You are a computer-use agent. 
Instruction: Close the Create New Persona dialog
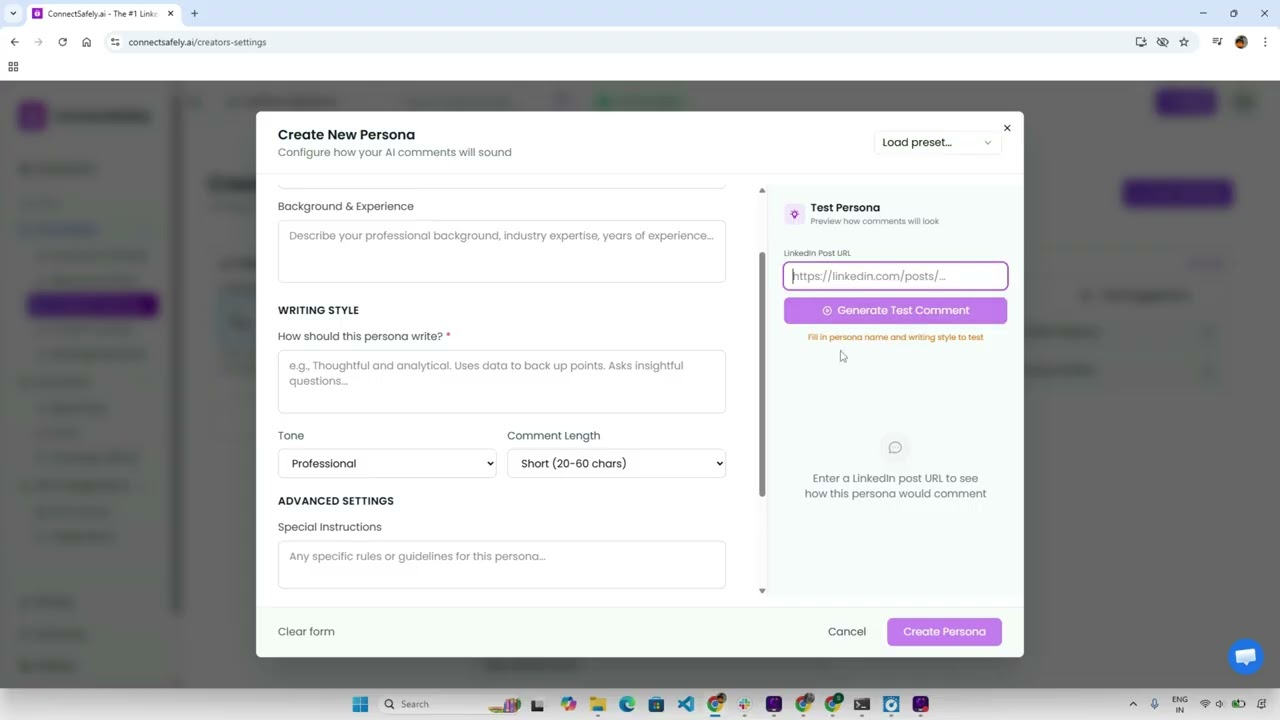(x=1007, y=128)
